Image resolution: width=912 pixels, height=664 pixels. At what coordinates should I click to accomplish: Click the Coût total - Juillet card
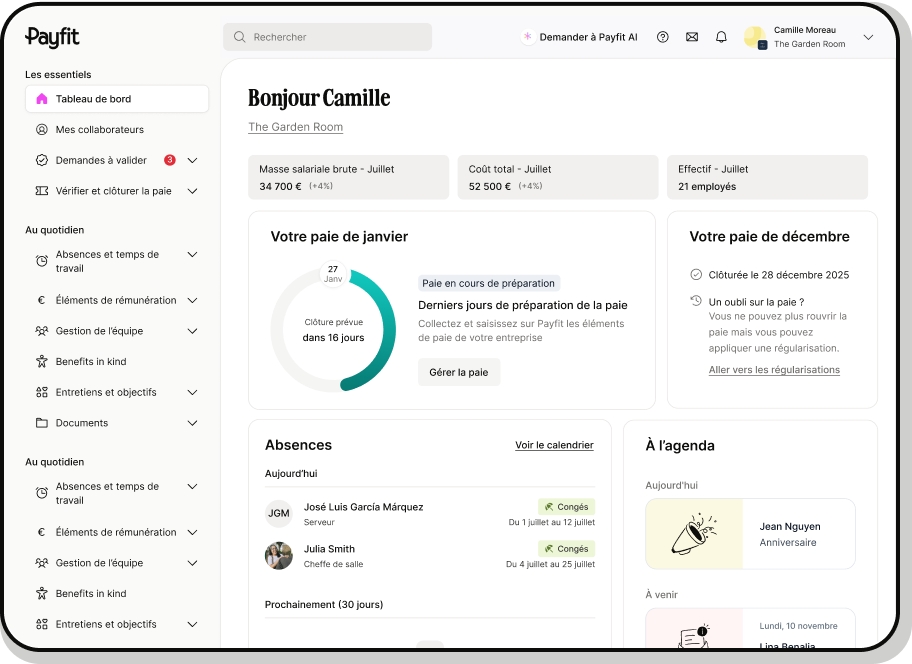point(558,177)
